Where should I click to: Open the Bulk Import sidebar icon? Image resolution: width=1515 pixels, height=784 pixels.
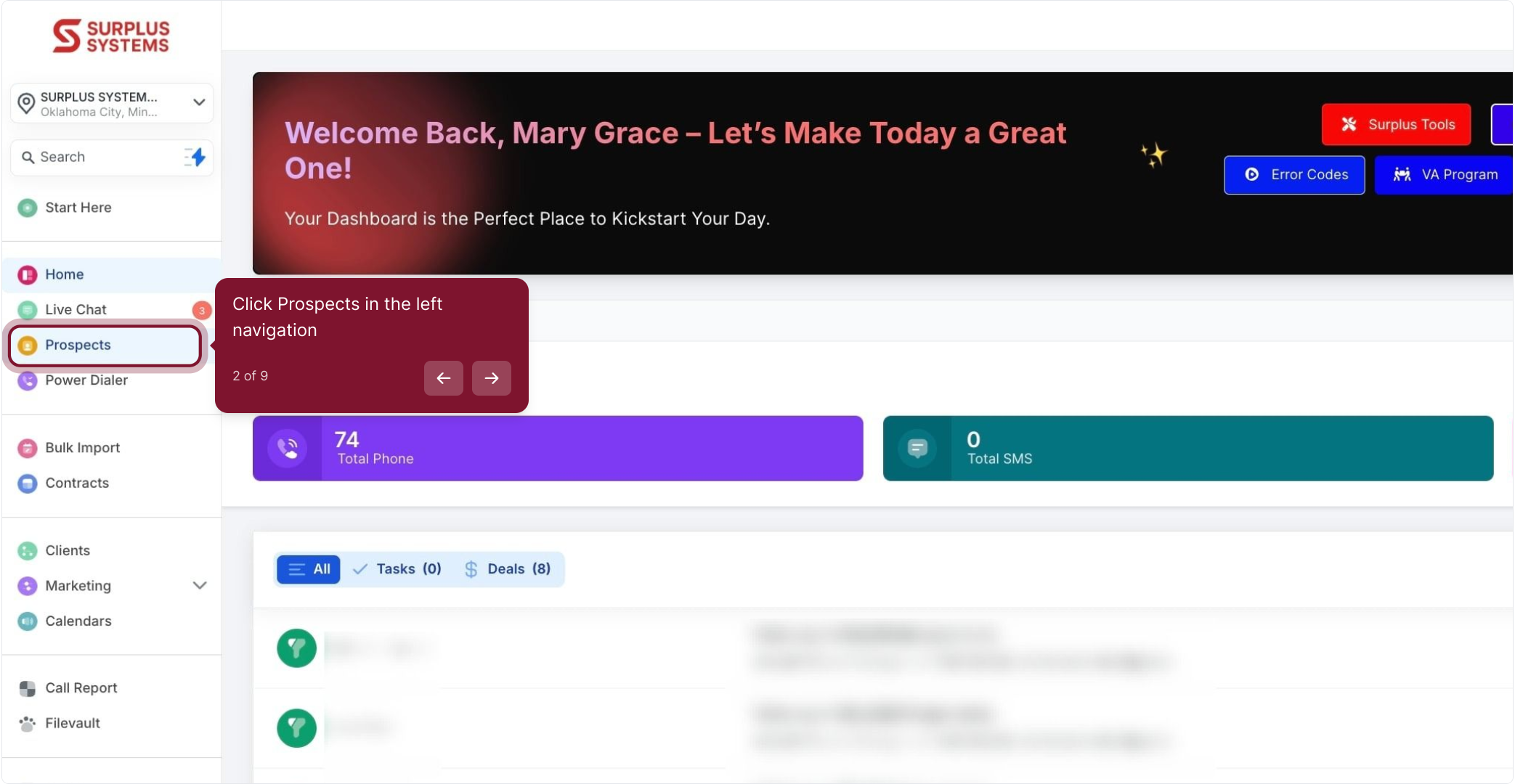(28, 448)
